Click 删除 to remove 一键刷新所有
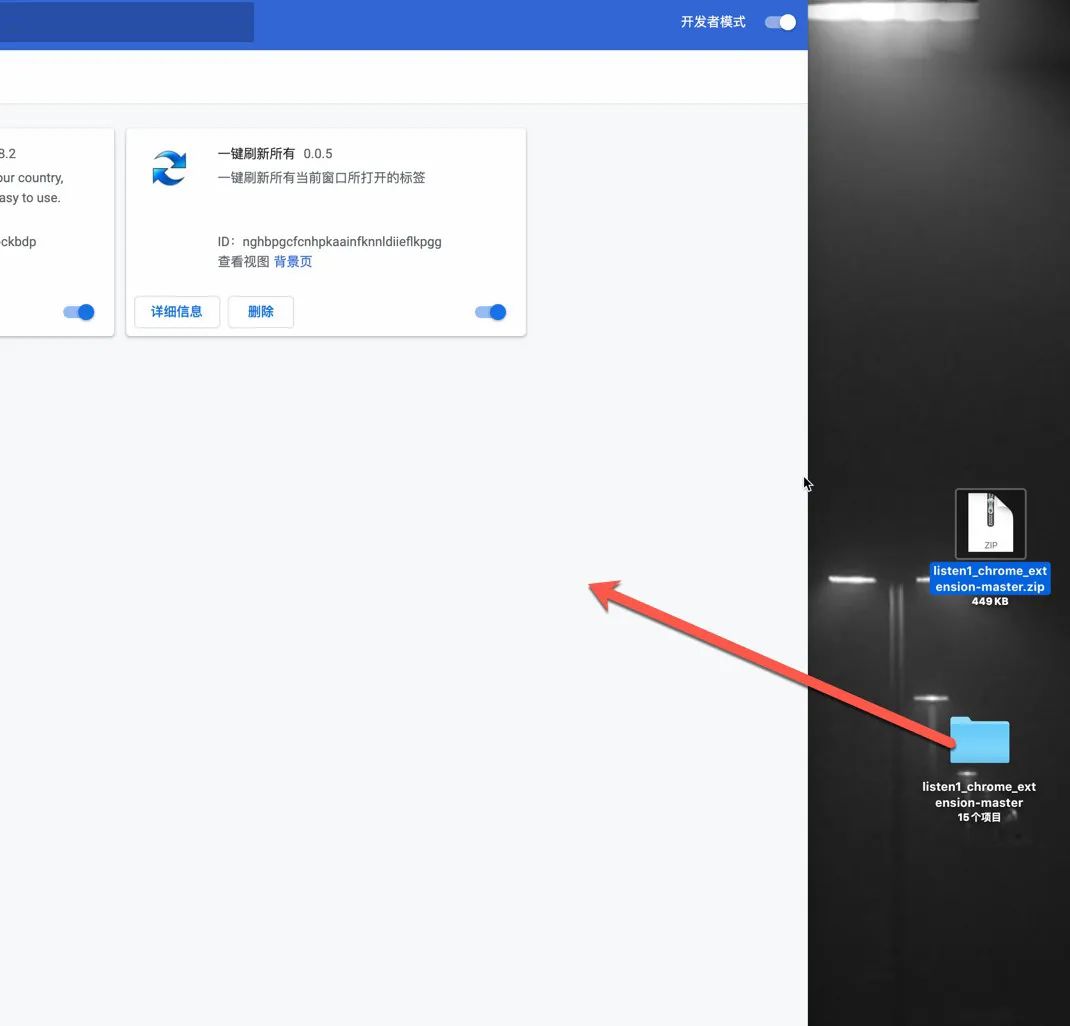Image resolution: width=1070 pixels, height=1026 pixels. point(261,312)
